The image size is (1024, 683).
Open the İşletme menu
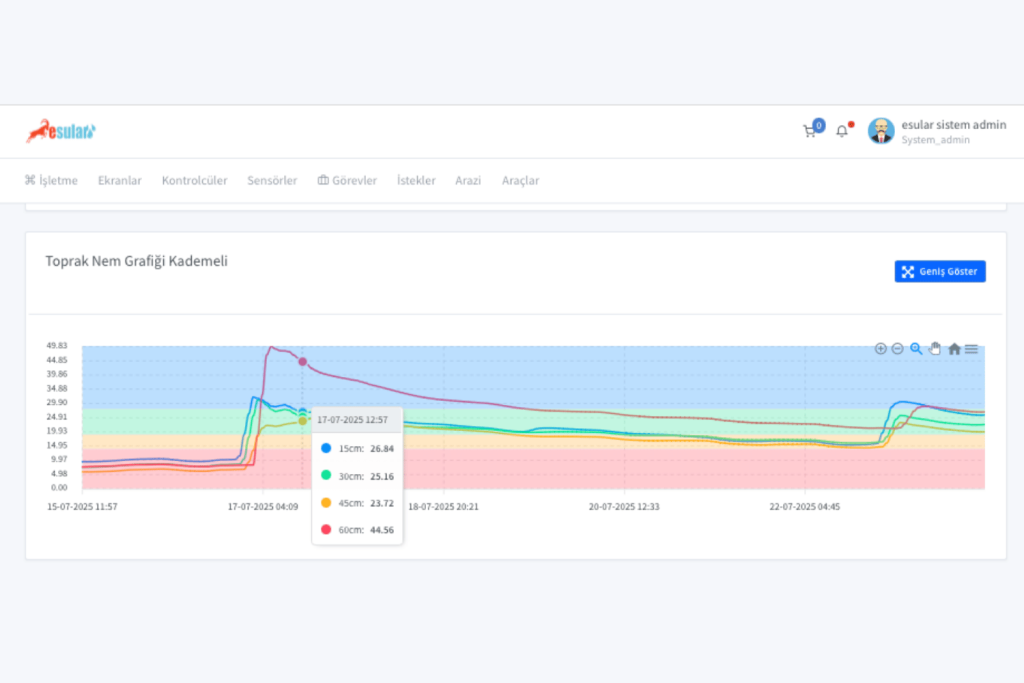click(51, 181)
